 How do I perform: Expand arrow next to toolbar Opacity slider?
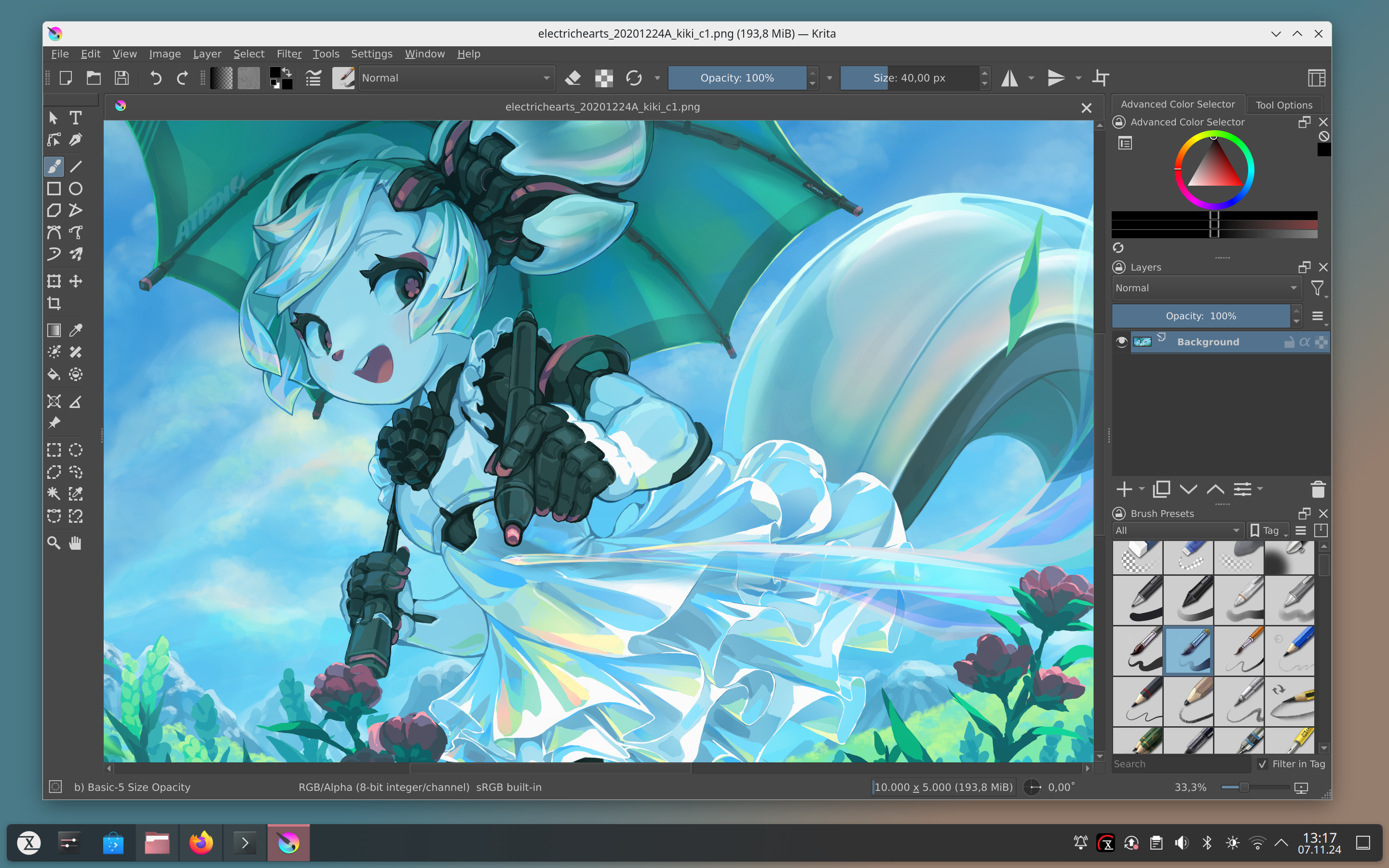pos(830,78)
